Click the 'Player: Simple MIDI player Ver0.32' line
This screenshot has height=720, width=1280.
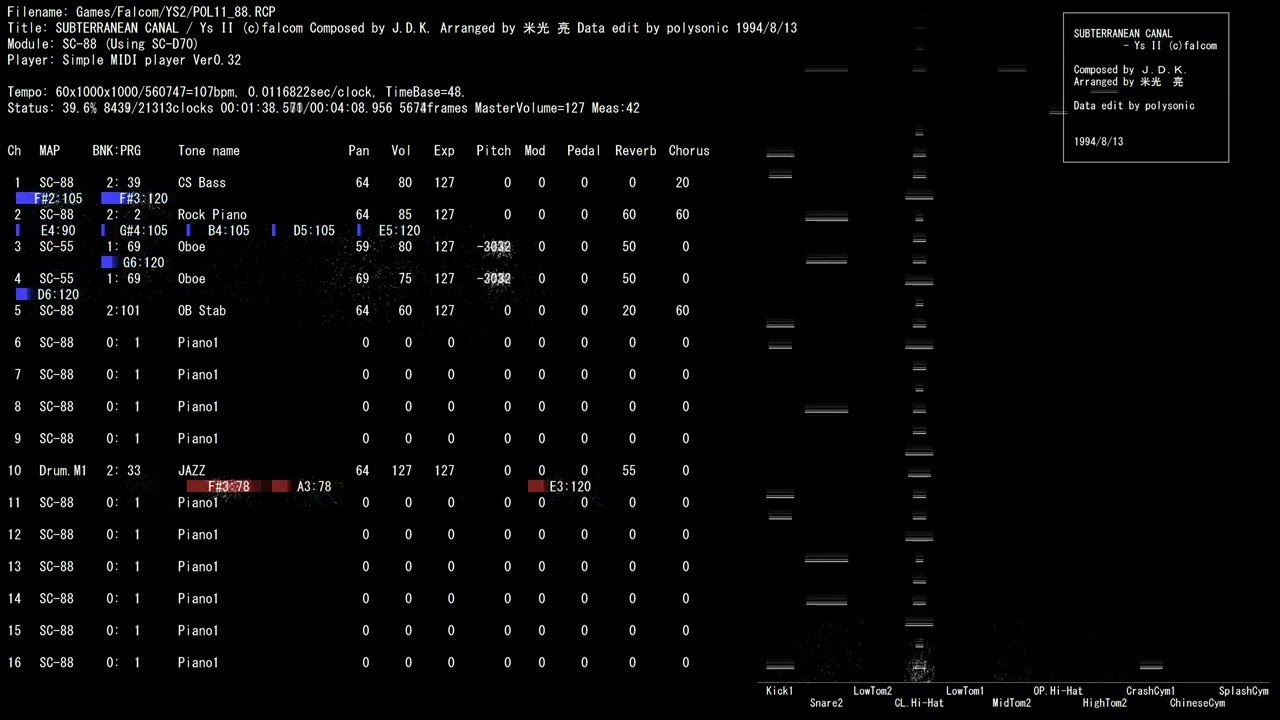[124, 60]
